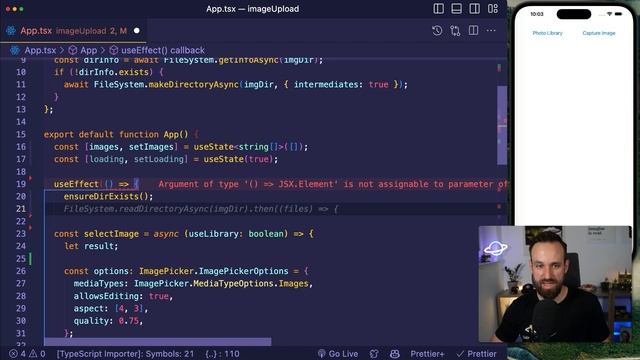Open more actions ellipsis menu
Image resolution: width=640 pixels, height=360 pixels.
491,31
